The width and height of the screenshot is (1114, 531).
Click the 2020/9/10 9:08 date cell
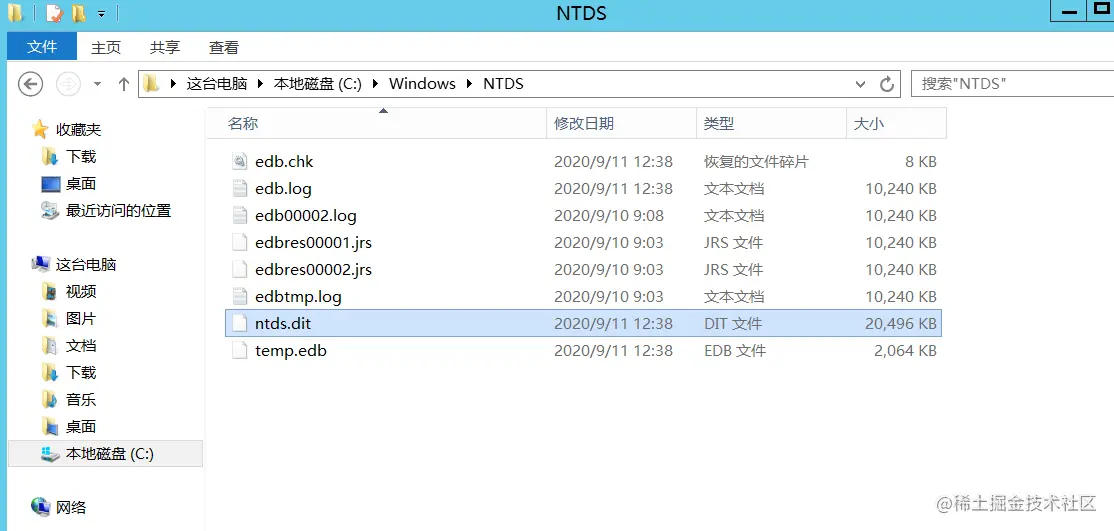coord(608,215)
